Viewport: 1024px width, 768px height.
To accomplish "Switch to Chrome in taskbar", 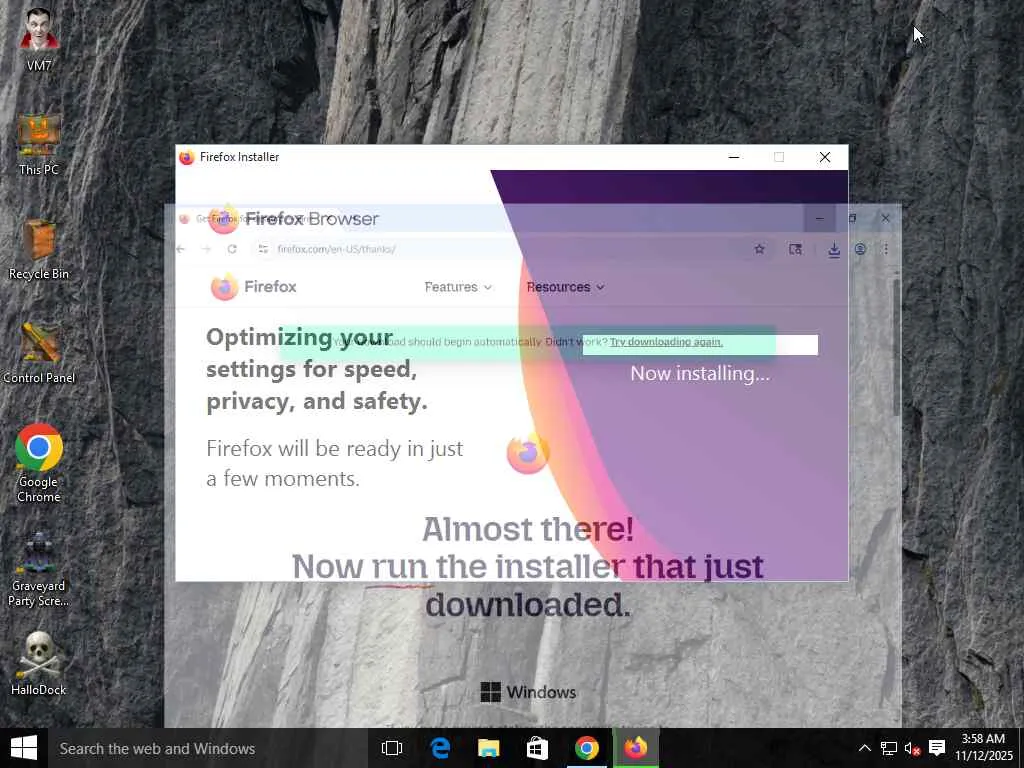I will [x=586, y=748].
